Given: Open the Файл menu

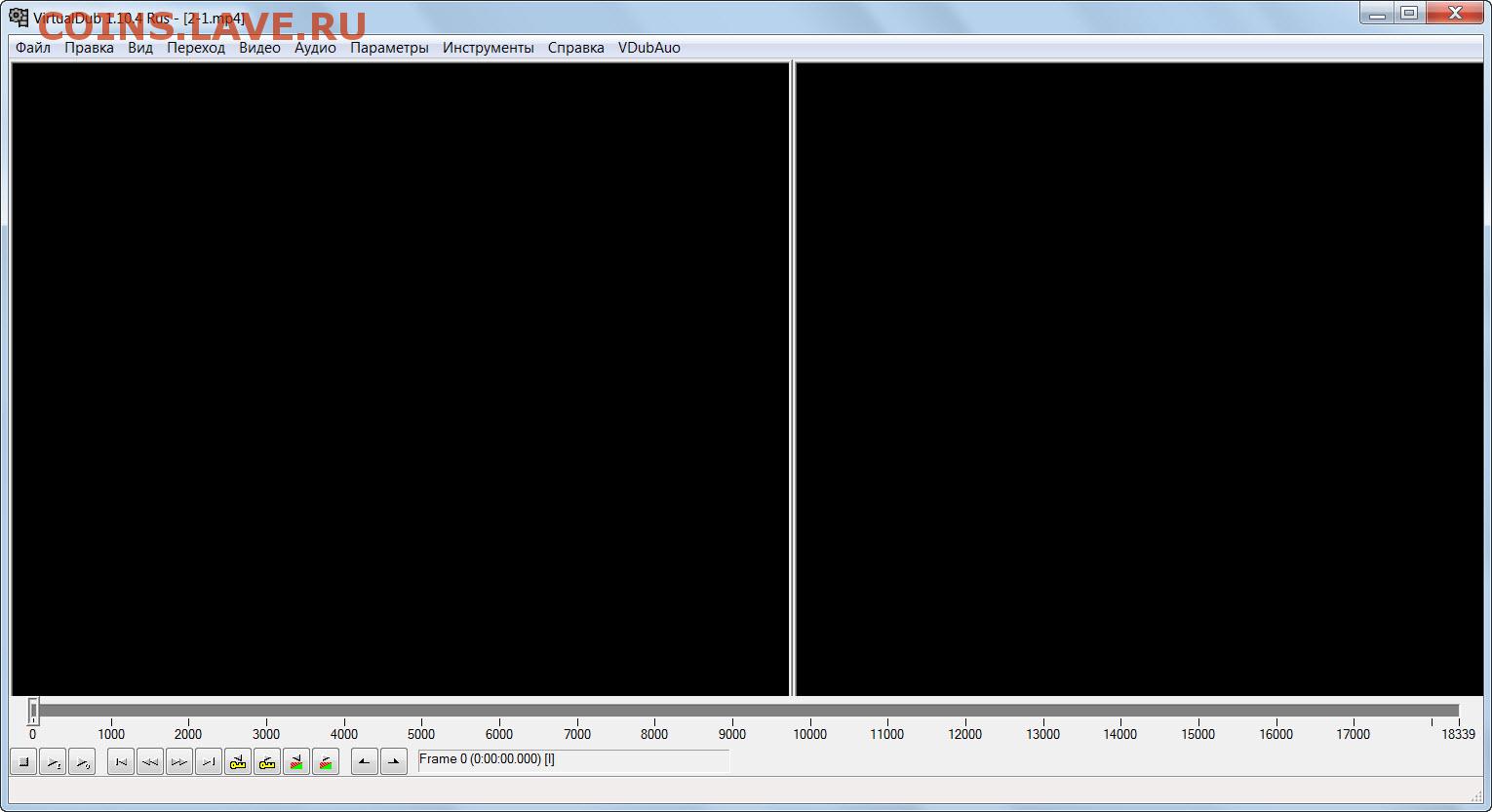Looking at the screenshot, I should pyautogui.click(x=33, y=48).
